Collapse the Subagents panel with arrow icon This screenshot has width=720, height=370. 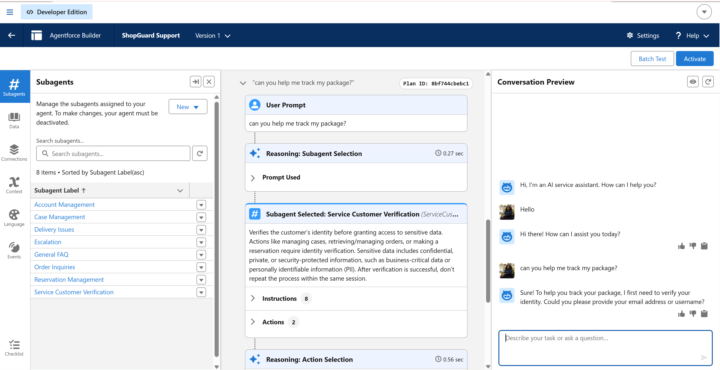(x=196, y=82)
